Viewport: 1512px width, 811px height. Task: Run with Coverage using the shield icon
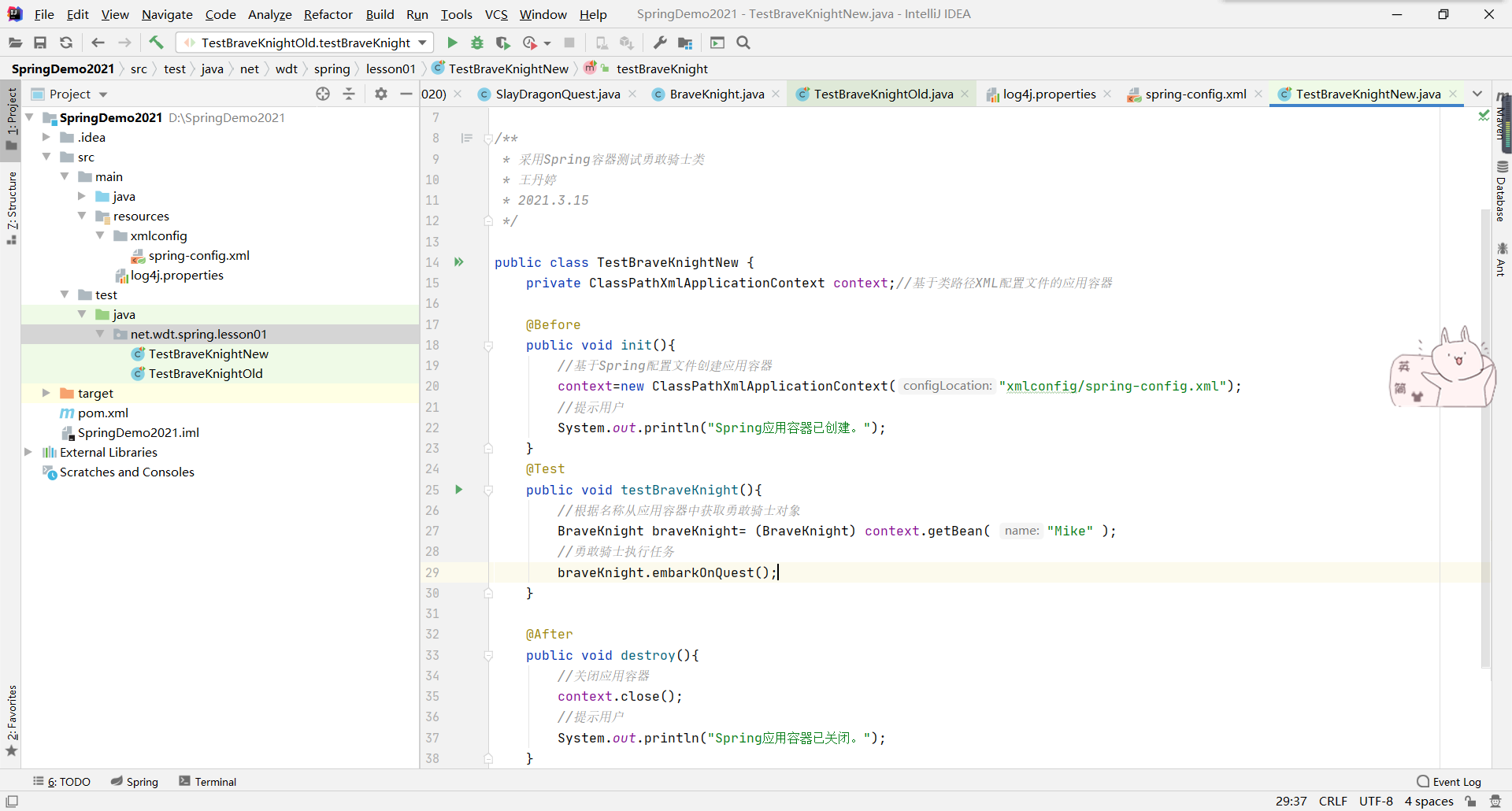503,43
